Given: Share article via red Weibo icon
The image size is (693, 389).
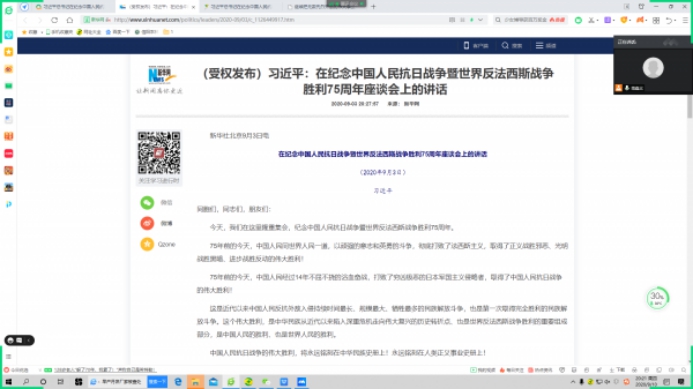Looking at the screenshot, I should click(147, 223).
